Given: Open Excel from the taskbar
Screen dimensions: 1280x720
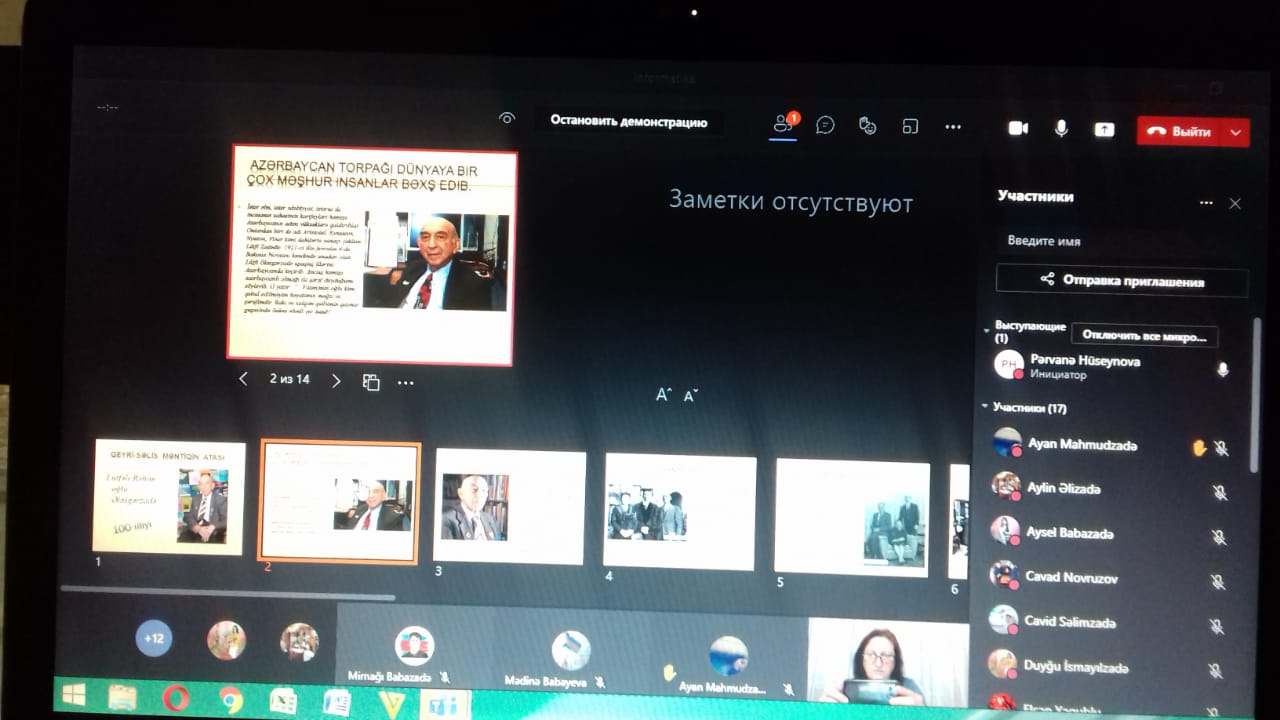Looking at the screenshot, I should 283,701.
